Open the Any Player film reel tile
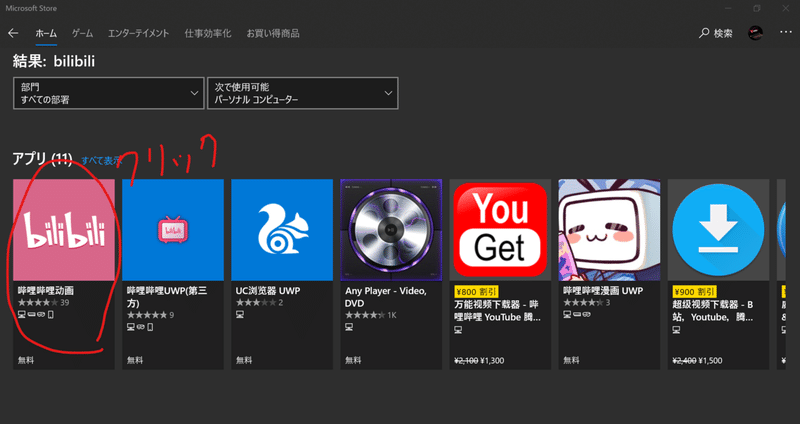Viewport: 800px width, 424px height. point(391,230)
